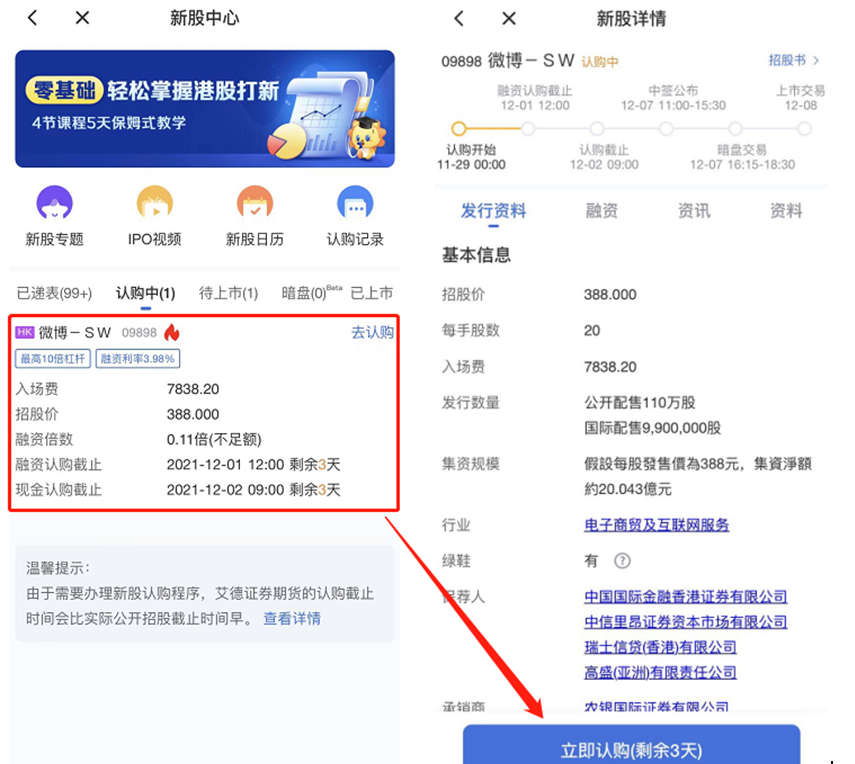This screenshot has width=855, height=764.
Task: Open the 中国国际金融香港证券有限公司 sponsor link
Action: (x=685, y=597)
